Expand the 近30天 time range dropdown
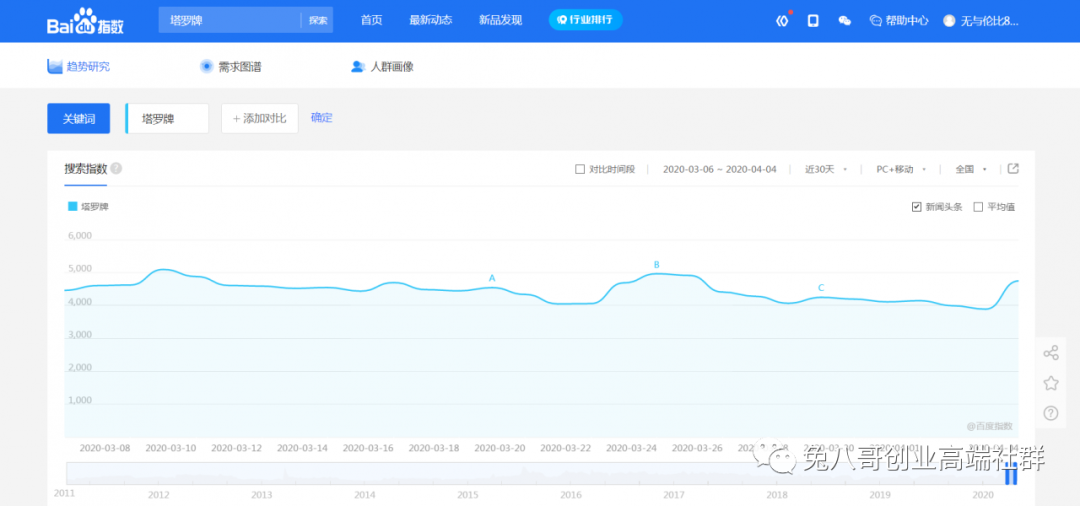Image resolution: width=1080 pixels, height=506 pixels. coord(826,169)
